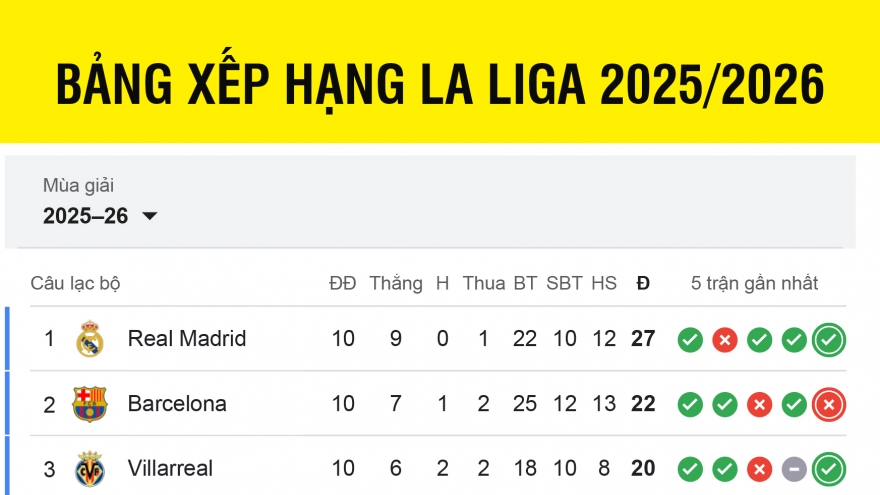The height and width of the screenshot is (495, 880).
Task: Click Real Madrid's red loss result icon
Action: 725,340
